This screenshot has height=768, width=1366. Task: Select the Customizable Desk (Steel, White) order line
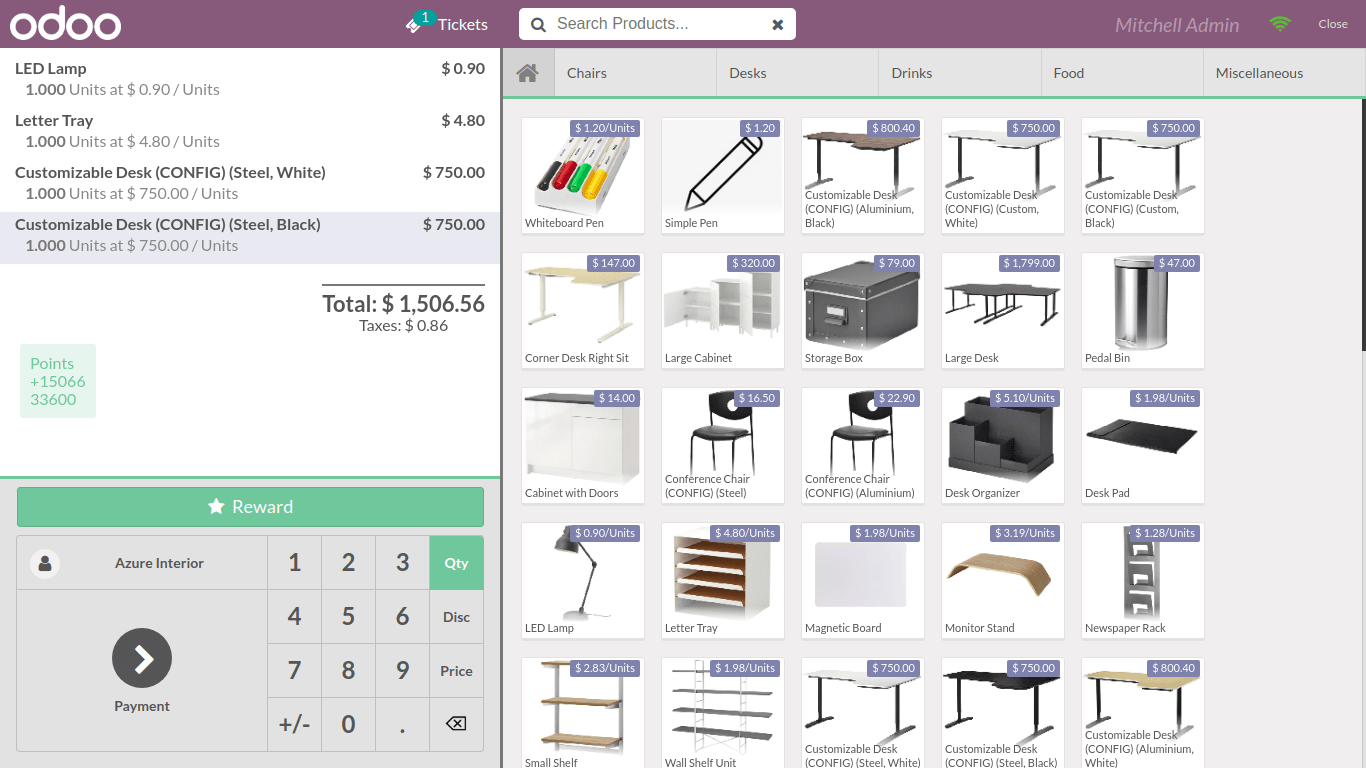tap(250, 182)
